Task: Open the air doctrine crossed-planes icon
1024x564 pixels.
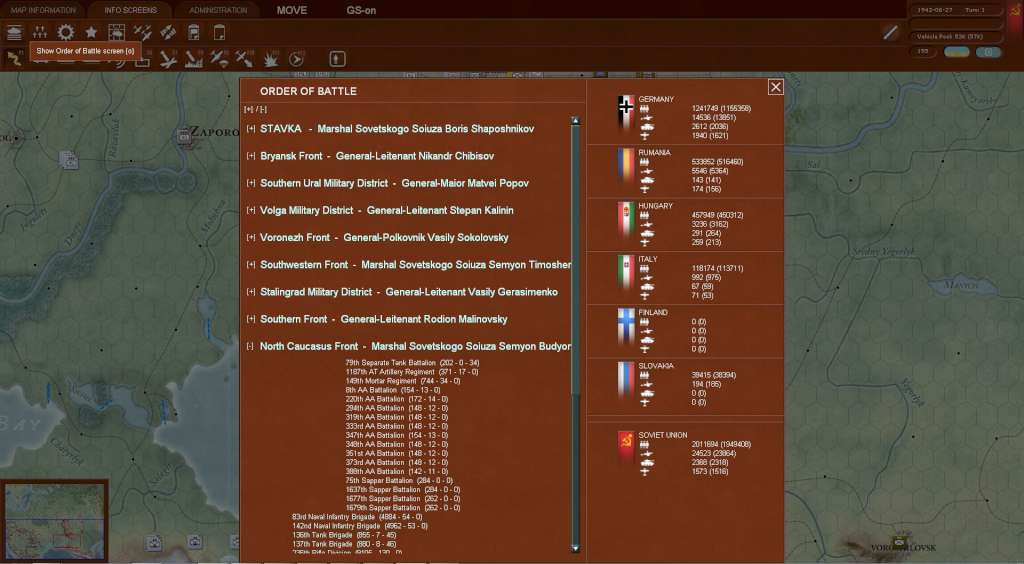Action: pos(142,32)
